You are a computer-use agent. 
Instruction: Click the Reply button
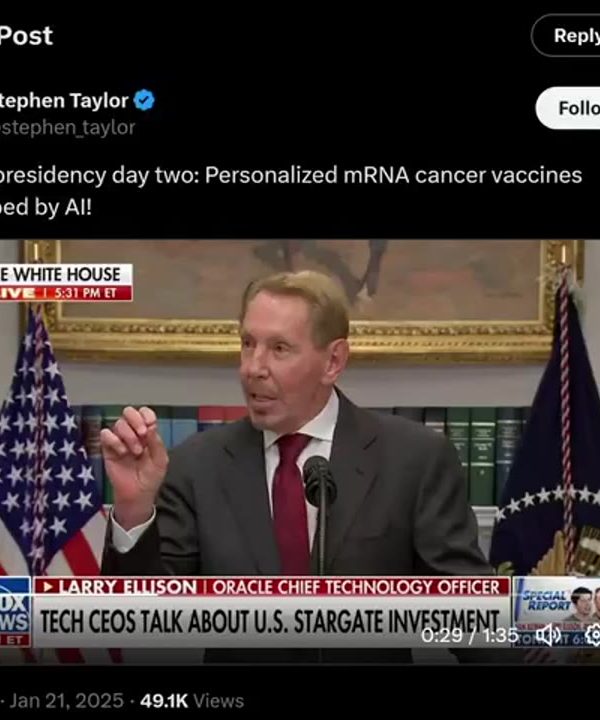567,35
